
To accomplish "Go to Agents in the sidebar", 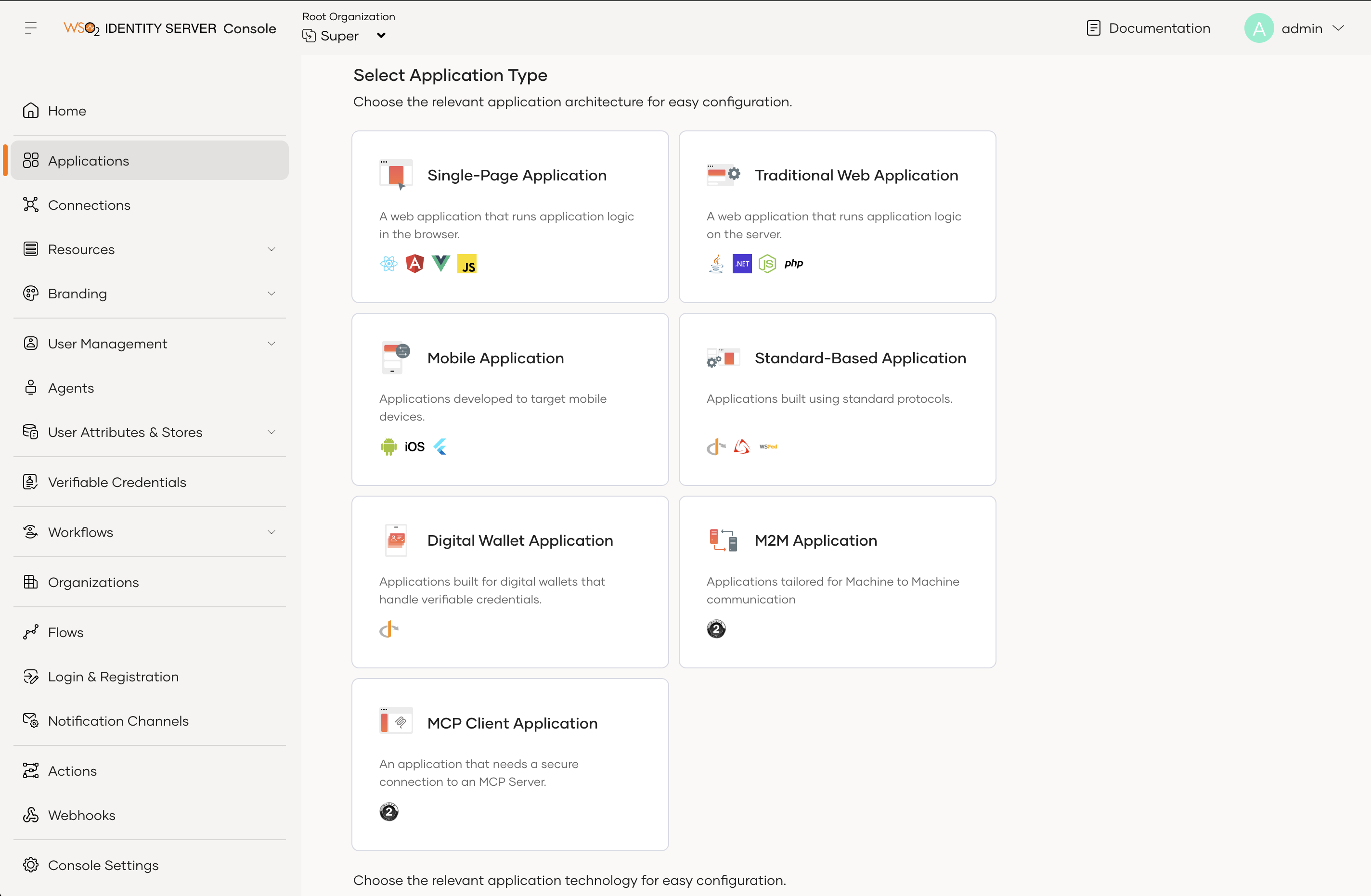I will tap(150, 387).
